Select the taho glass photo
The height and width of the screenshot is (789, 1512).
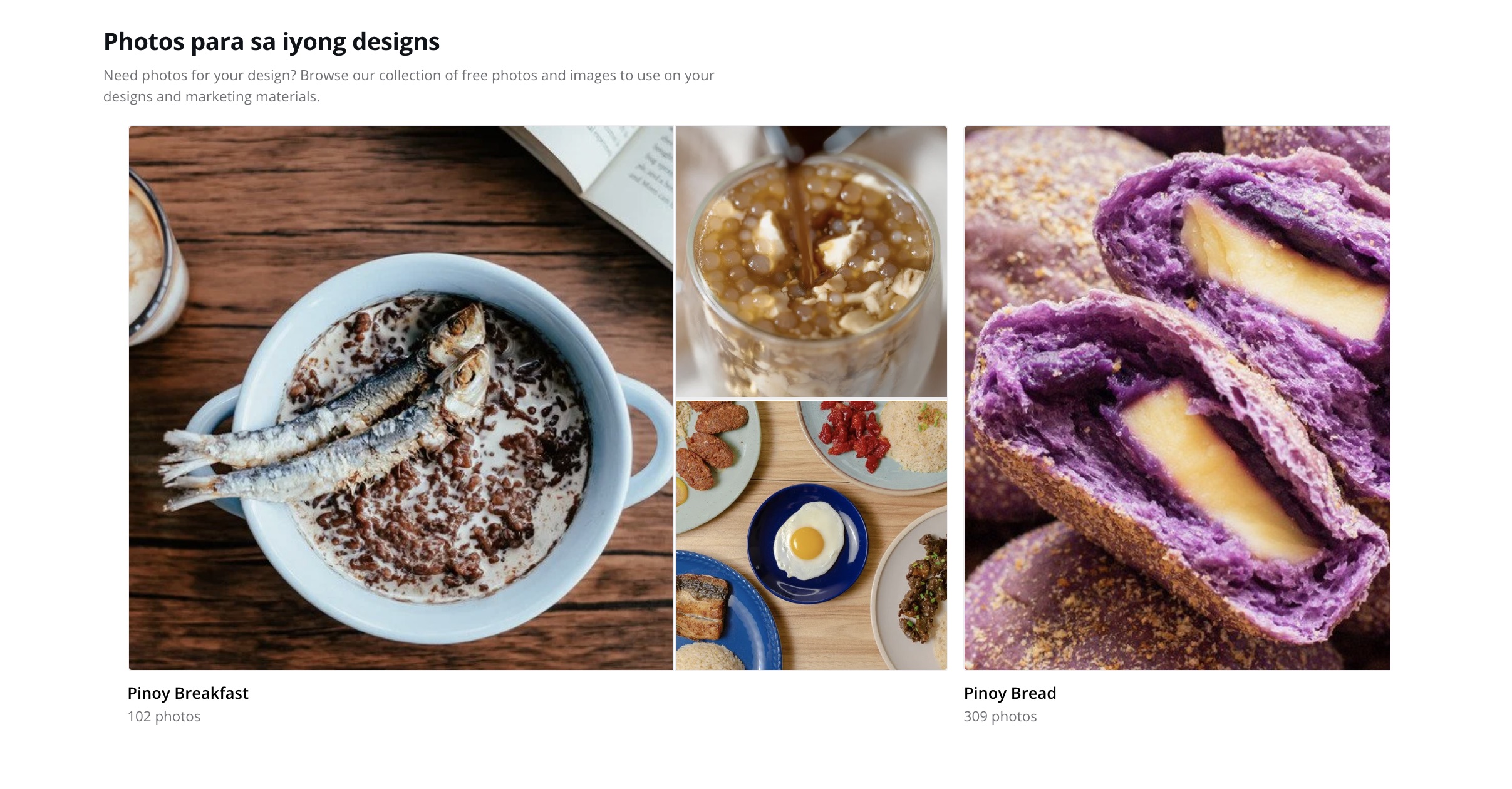(x=812, y=262)
